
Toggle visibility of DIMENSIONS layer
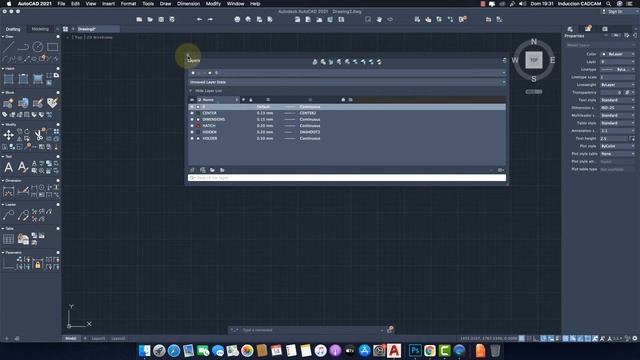coord(192,120)
